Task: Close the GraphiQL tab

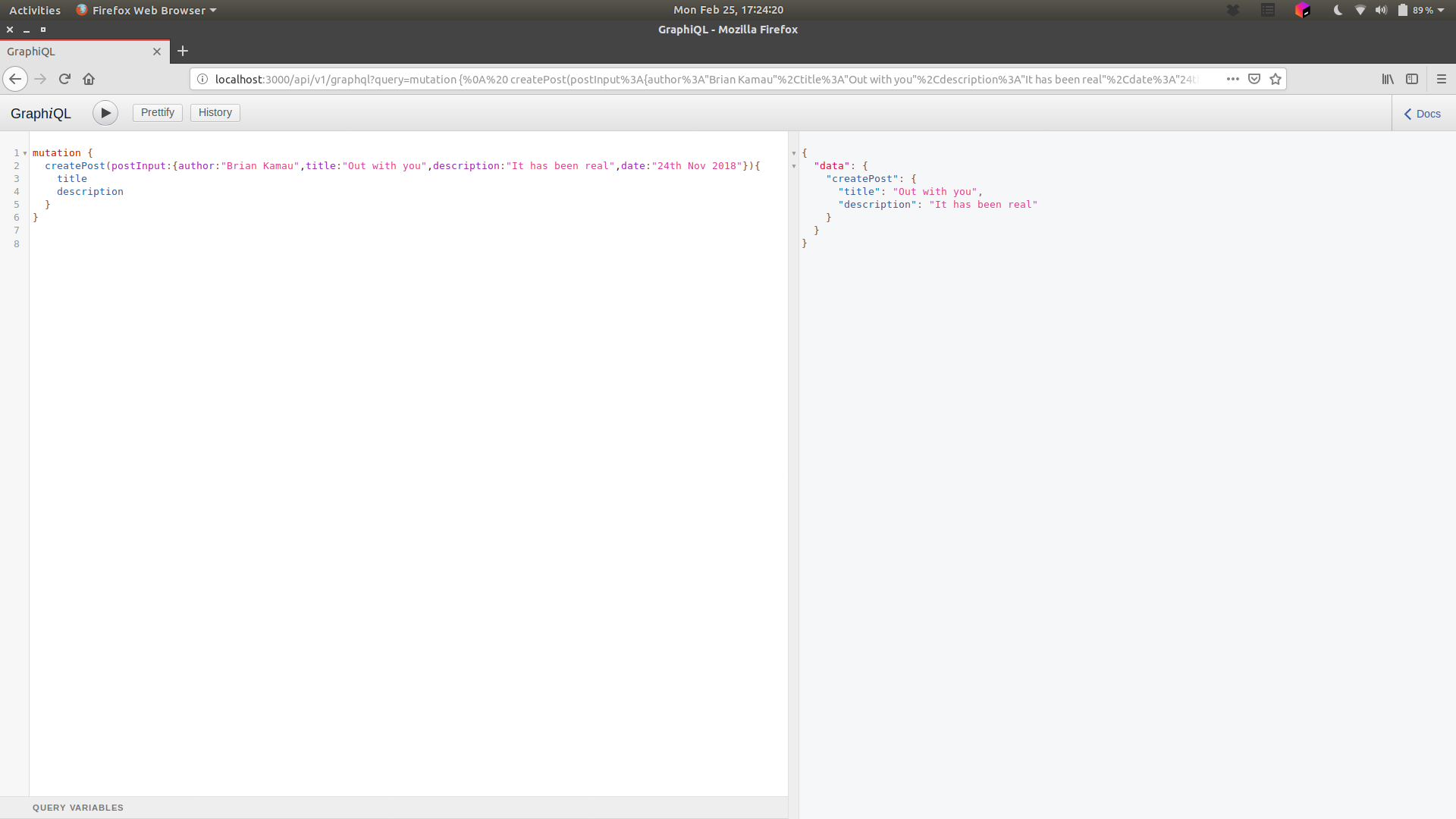Action: pos(157,52)
